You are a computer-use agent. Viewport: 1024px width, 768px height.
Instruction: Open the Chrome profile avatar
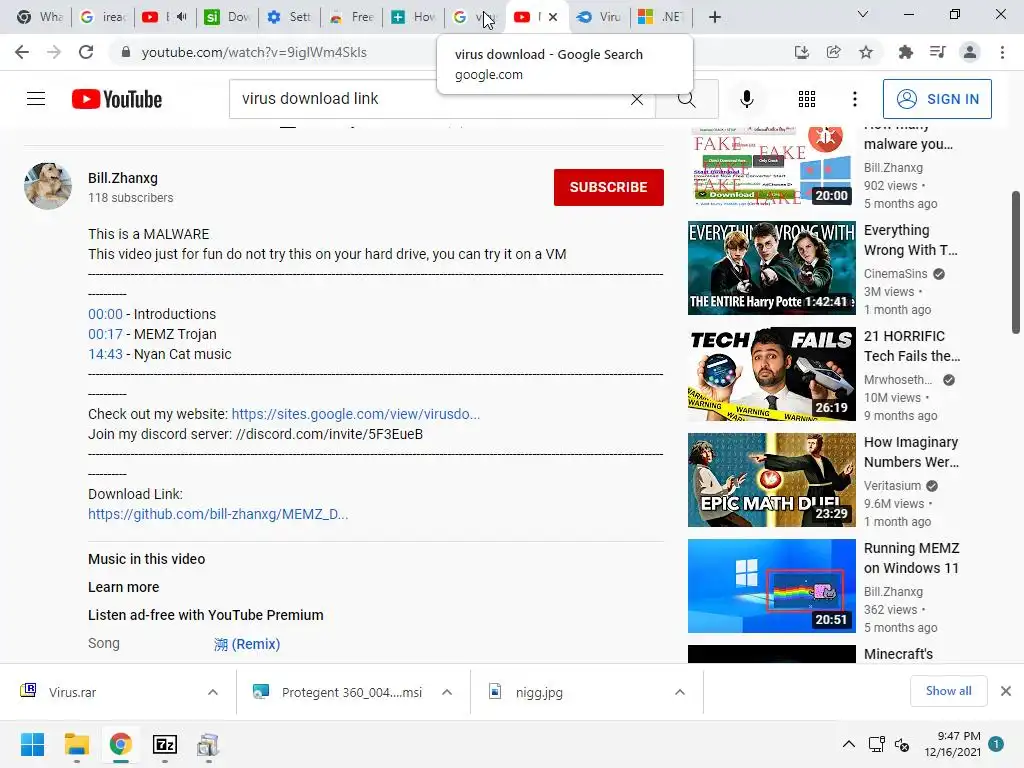pyautogui.click(x=970, y=52)
